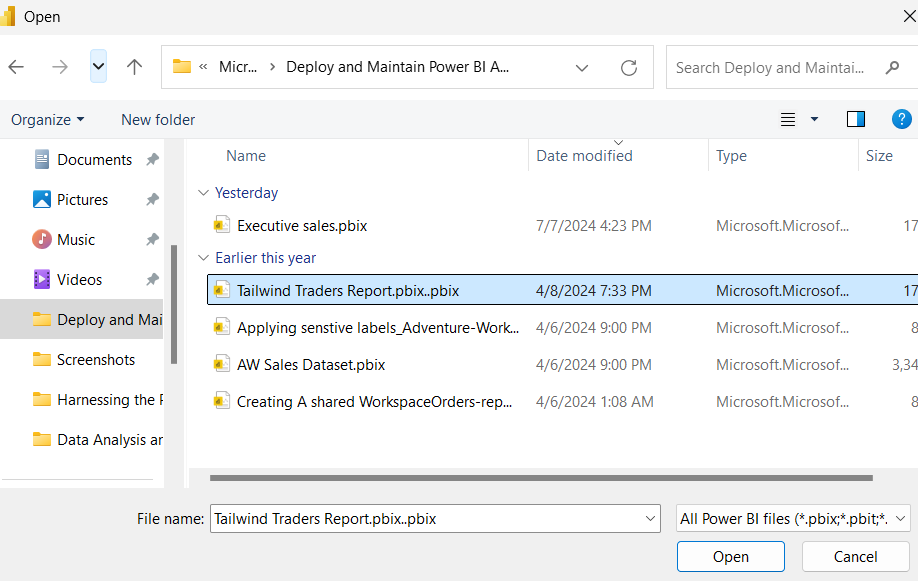Click the horizontal scrollbar in file list
Viewport: 918px width, 581px height.
540,478
